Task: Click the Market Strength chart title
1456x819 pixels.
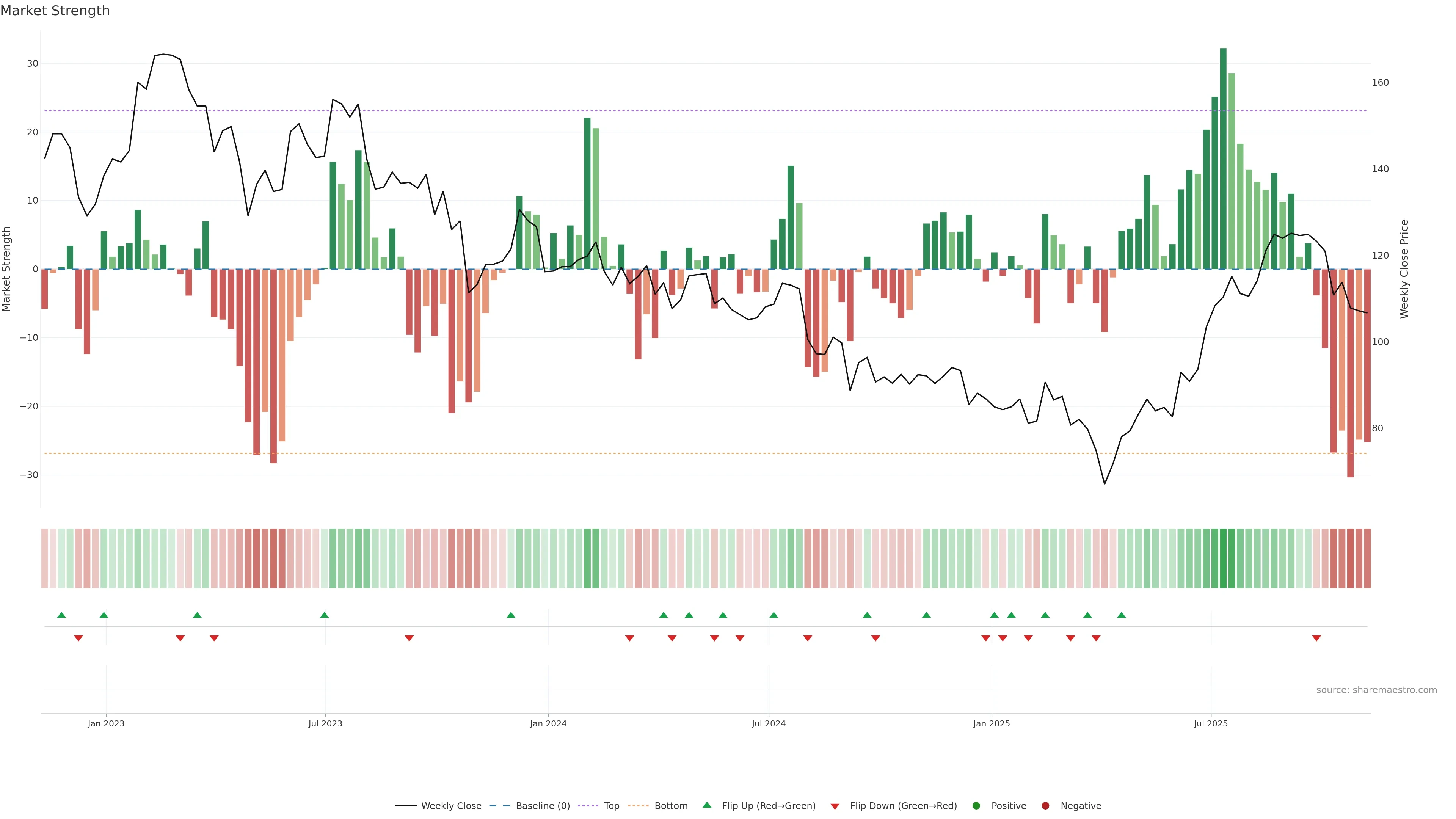Action: (x=55, y=11)
